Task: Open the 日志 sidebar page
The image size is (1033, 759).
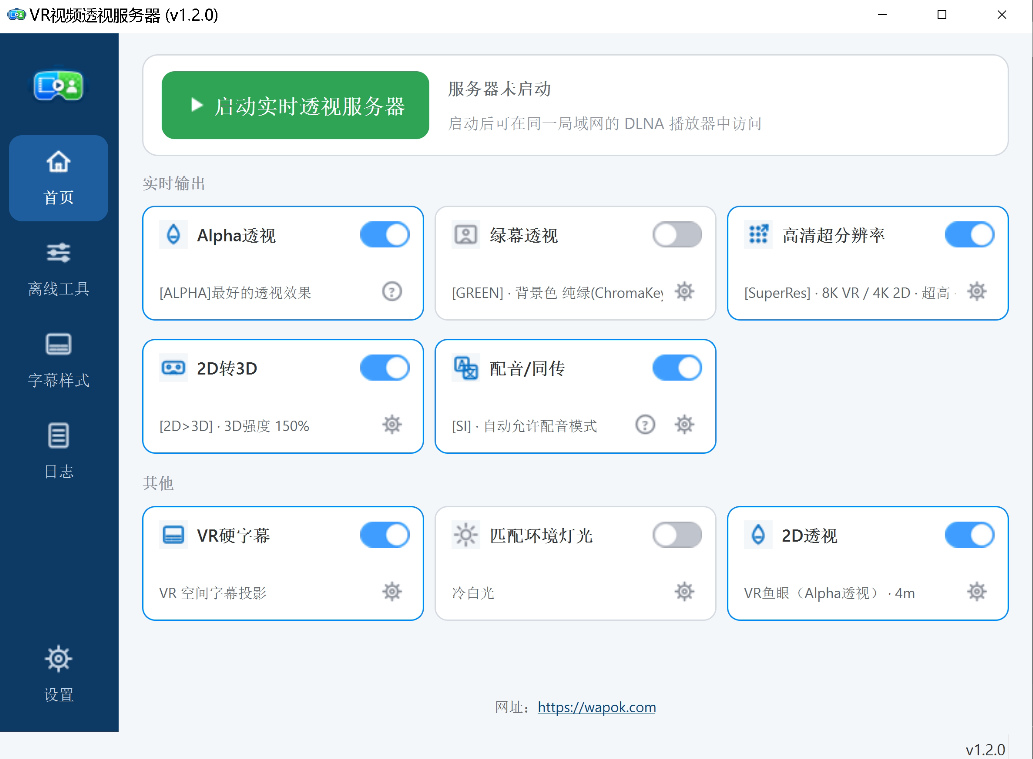Action: (59, 452)
